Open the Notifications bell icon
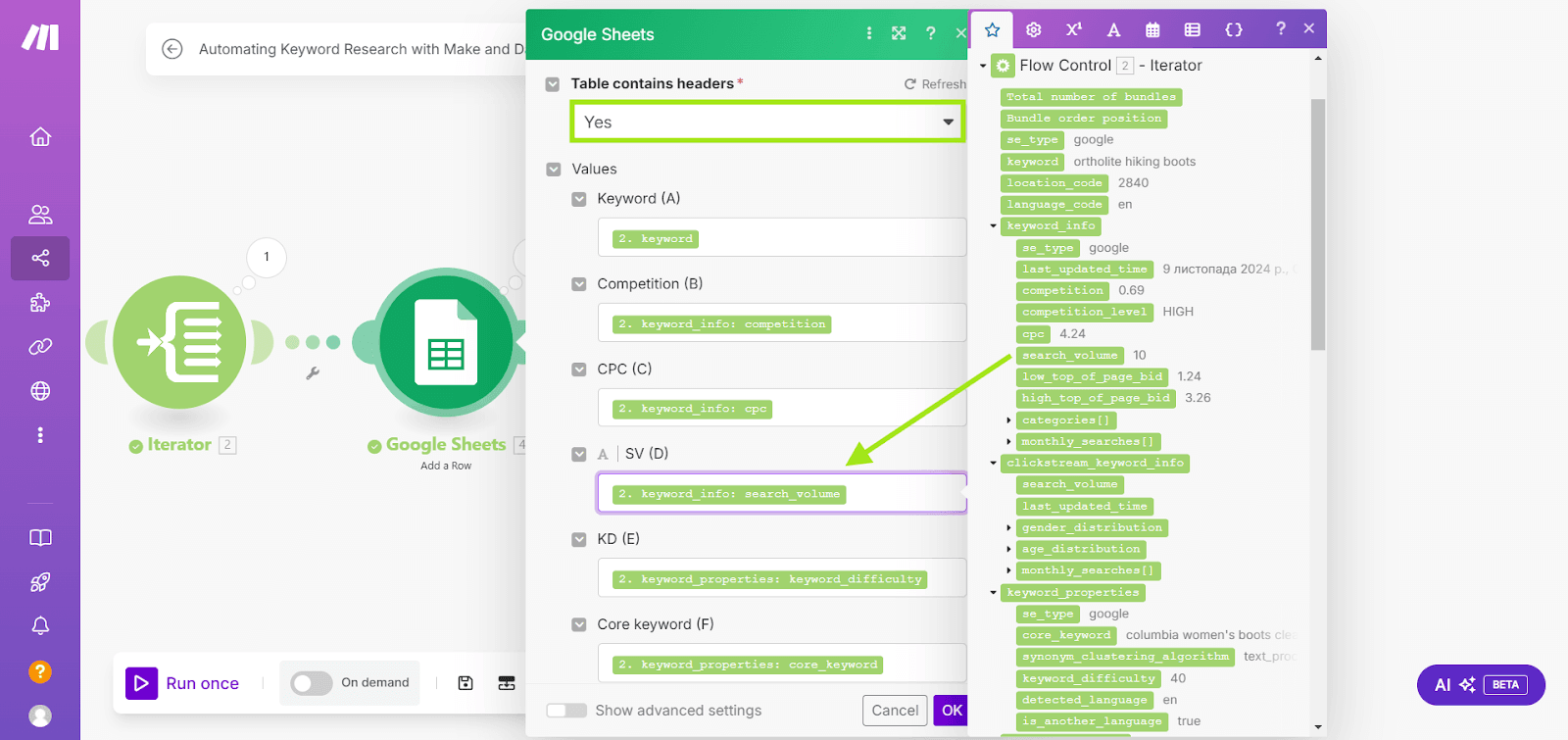 click(40, 625)
